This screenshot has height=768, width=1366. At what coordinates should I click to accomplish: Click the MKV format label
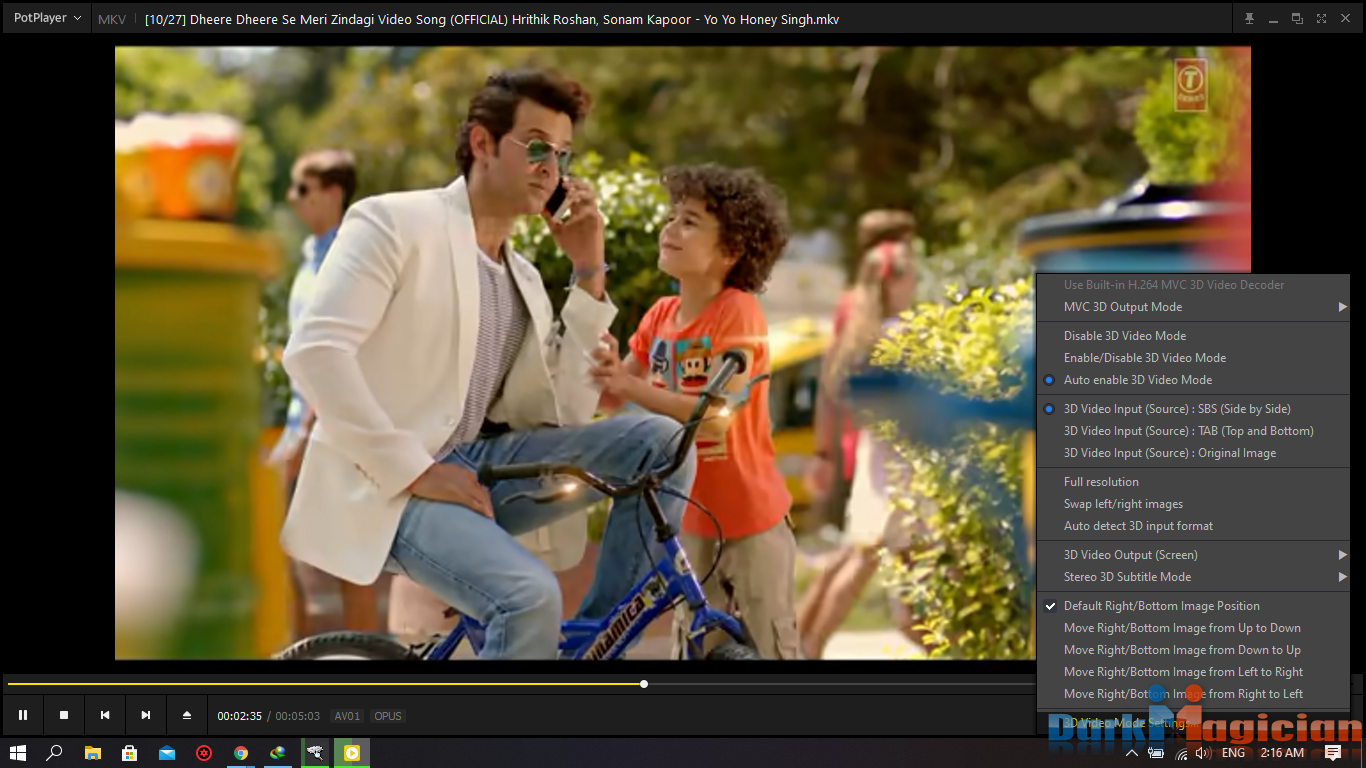112,19
